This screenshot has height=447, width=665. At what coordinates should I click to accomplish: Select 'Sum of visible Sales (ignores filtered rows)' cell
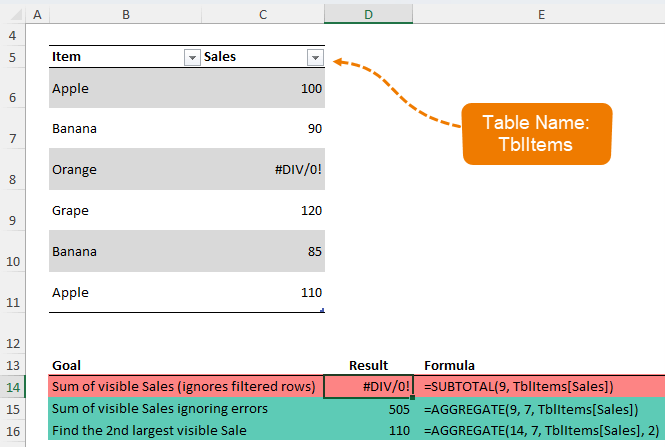[x=186, y=386]
